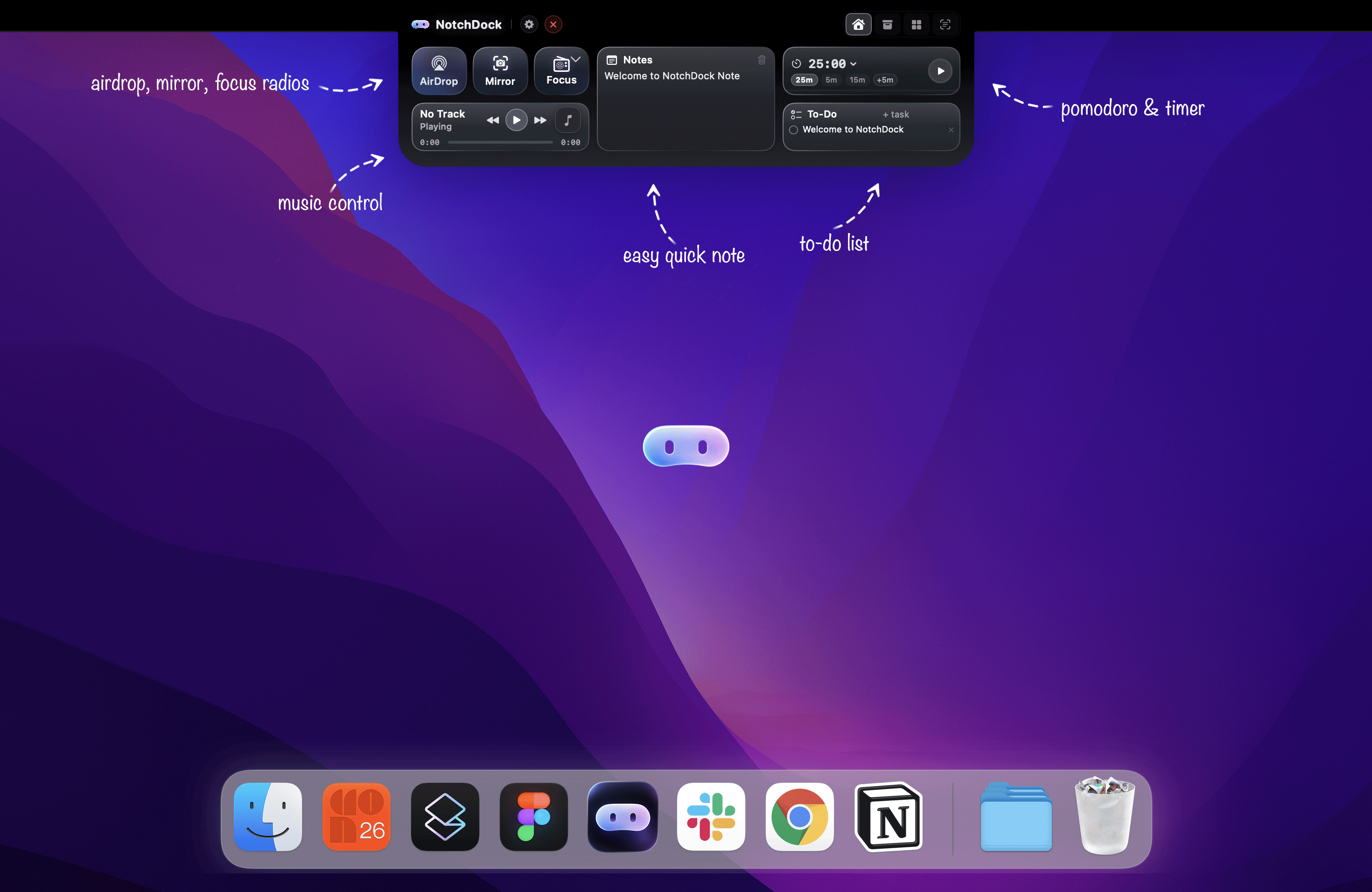Open the grid view tab
Screen dimensions: 1372x892
pyautogui.click(x=916, y=24)
